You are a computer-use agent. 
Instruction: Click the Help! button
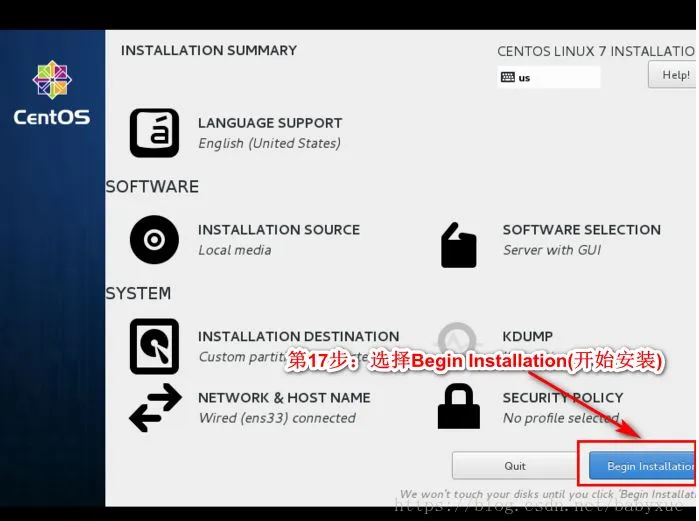(672, 75)
